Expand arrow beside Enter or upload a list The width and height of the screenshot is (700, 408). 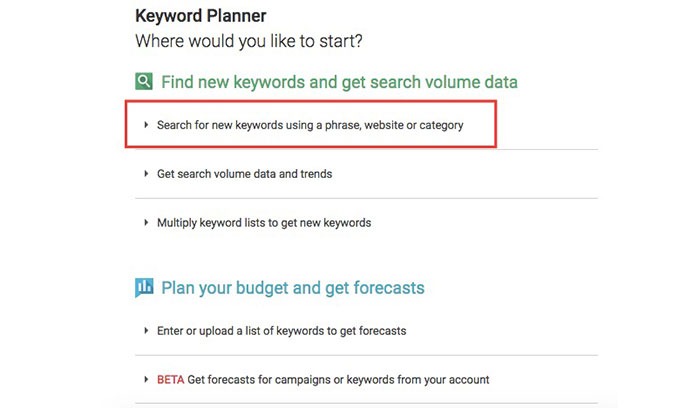pyautogui.click(x=146, y=331)
